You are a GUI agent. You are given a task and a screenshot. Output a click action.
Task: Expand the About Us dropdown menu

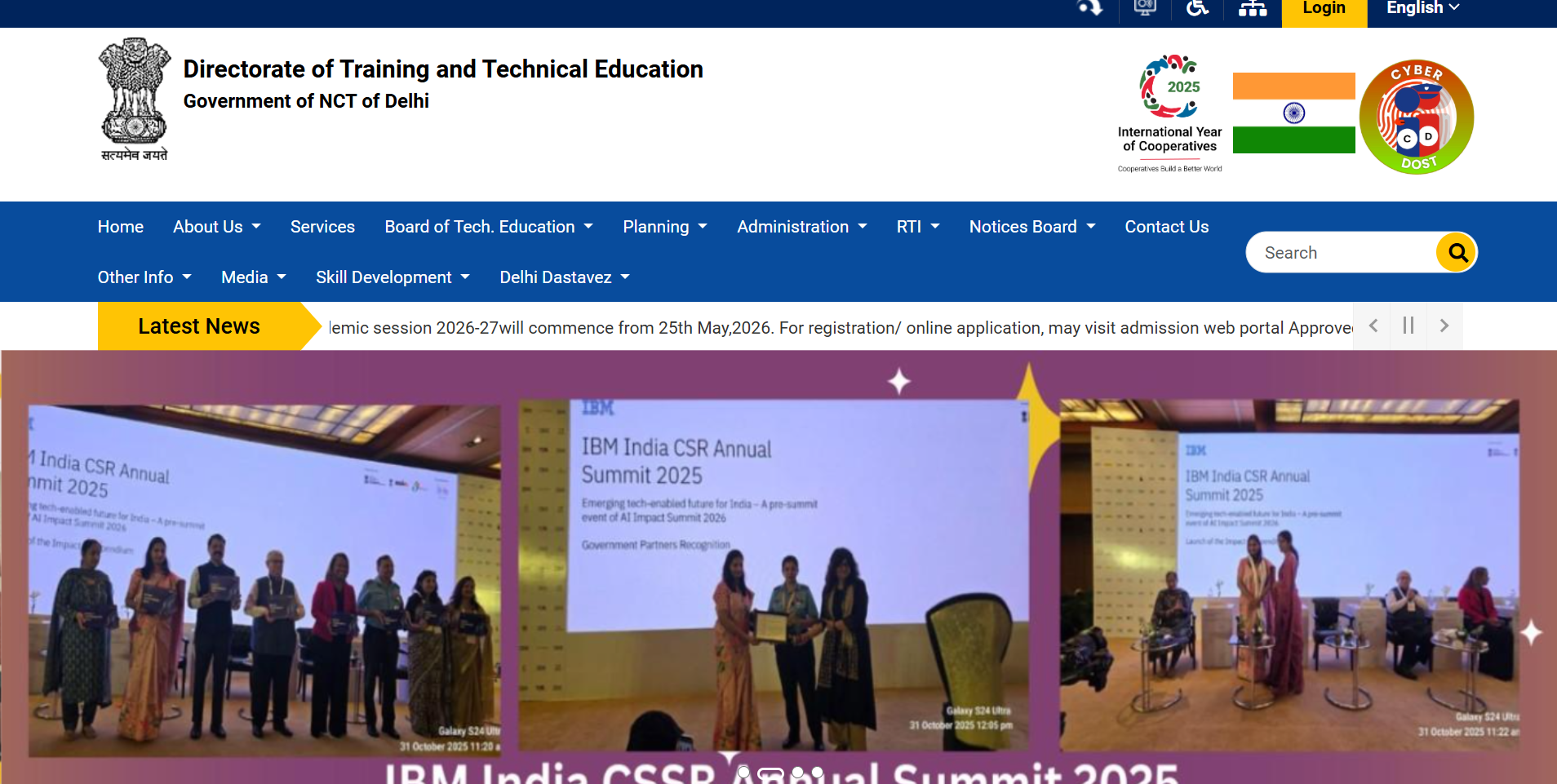[x=217, y=227]
